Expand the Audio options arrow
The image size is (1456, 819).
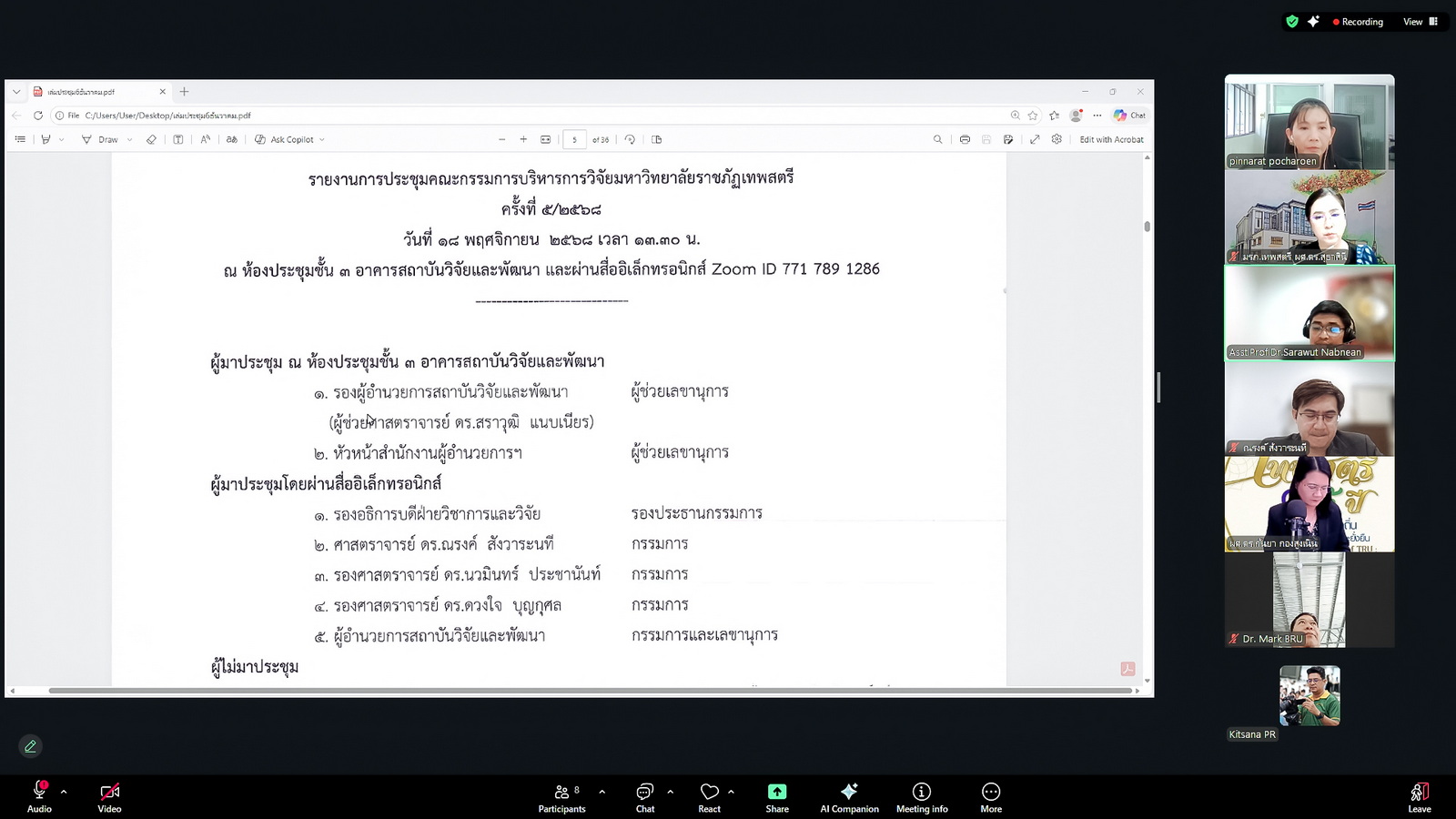(x=64, y=792)
